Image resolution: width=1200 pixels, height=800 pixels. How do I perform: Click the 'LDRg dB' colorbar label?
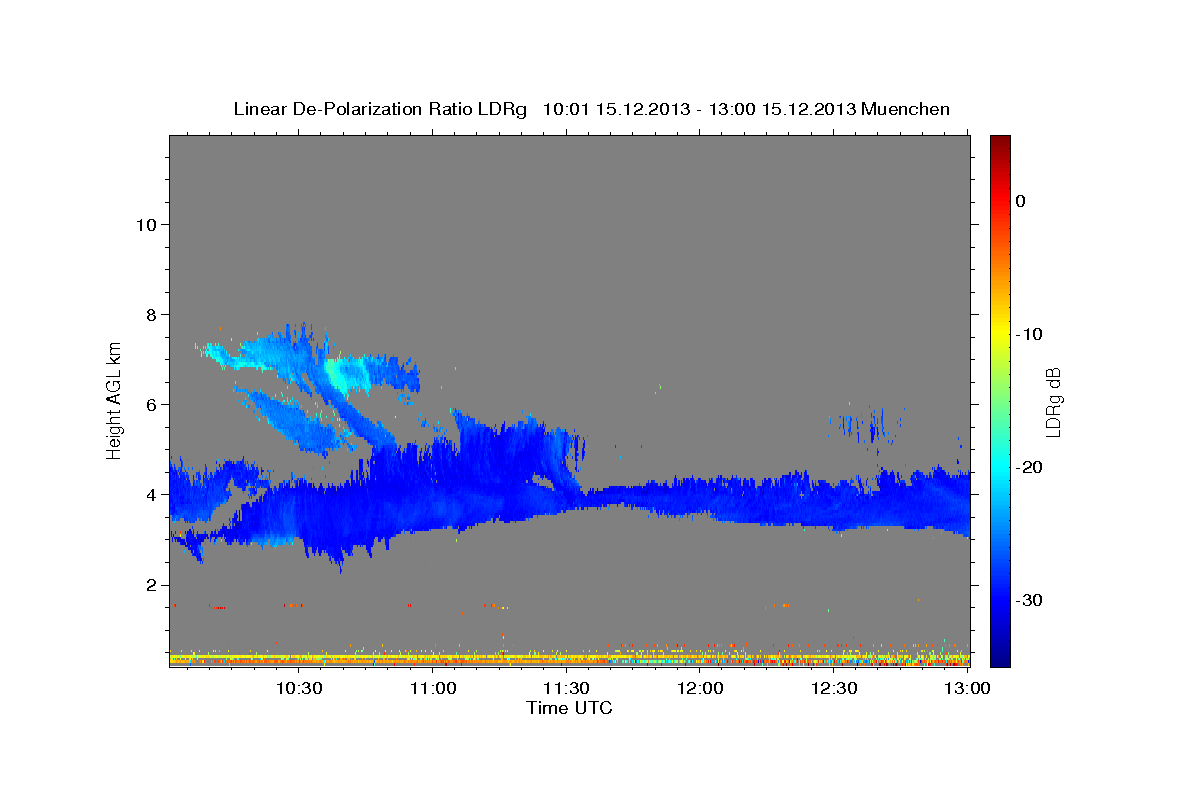[1053, 402]
